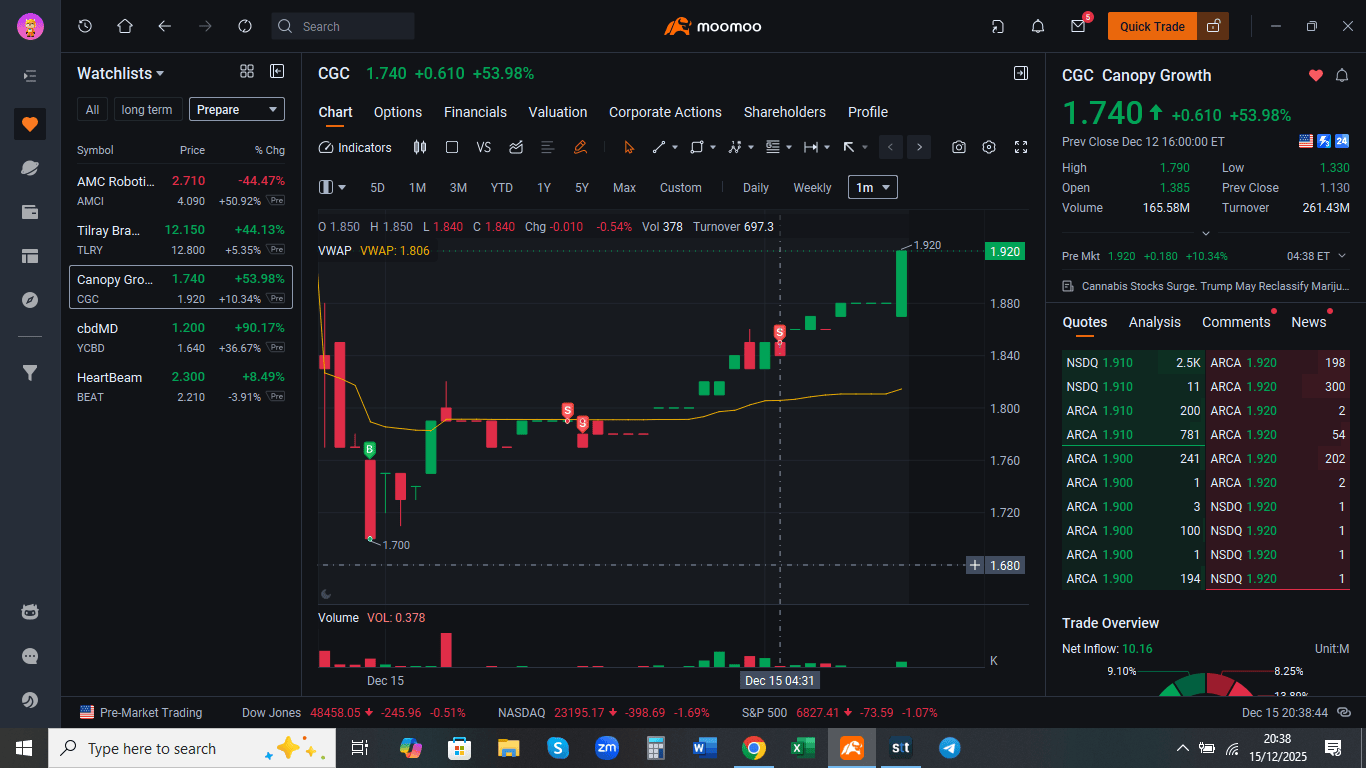
Task: Open the Watchlists title dropdown
Action: point(121,74)
